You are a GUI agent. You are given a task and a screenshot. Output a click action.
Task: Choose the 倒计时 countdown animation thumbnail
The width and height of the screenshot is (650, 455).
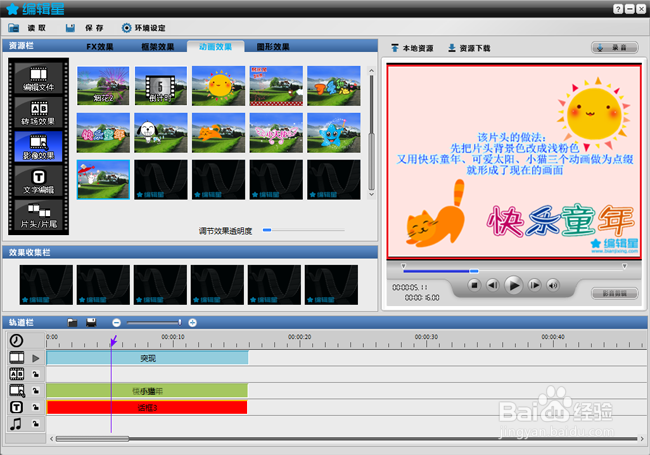pyautogui.click(x=161, y=86)
